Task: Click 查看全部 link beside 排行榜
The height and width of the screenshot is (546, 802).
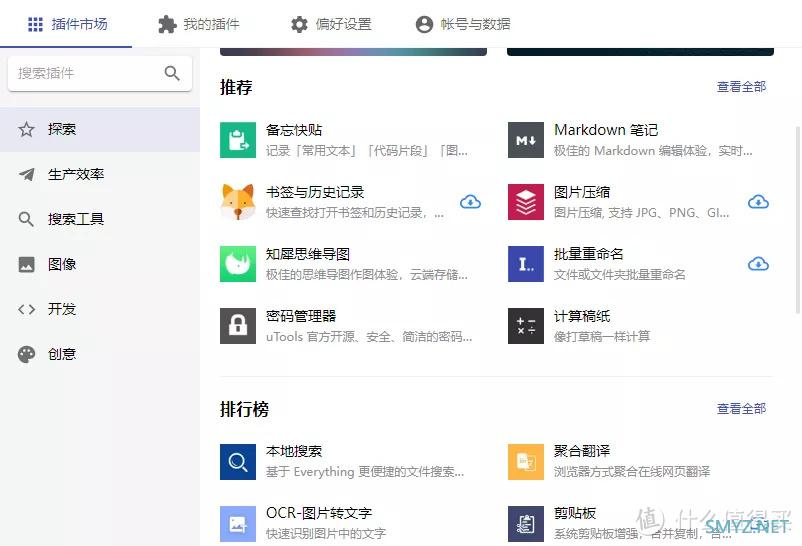Action: [x=741, y=408]
